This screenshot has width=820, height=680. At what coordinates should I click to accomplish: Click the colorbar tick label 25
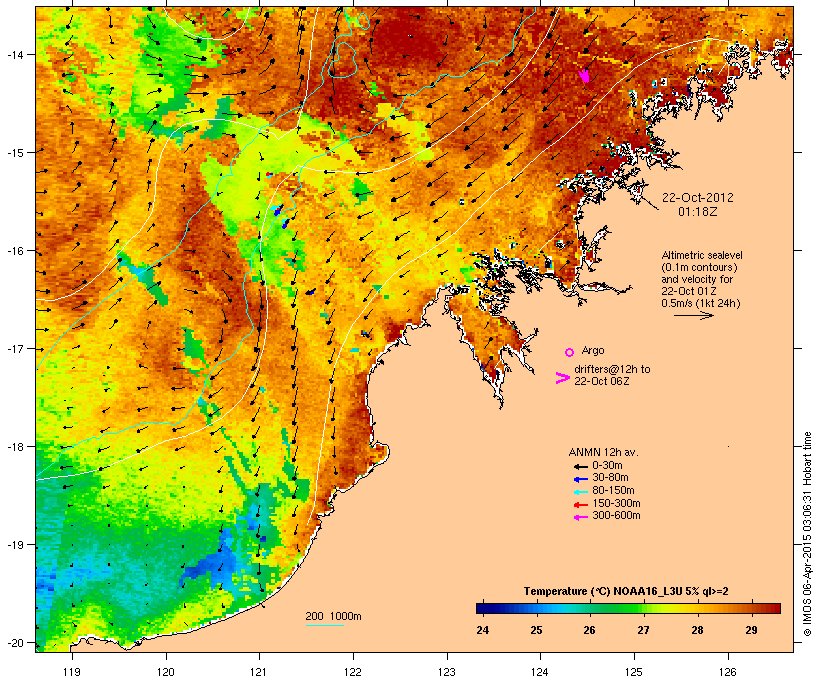536,630
